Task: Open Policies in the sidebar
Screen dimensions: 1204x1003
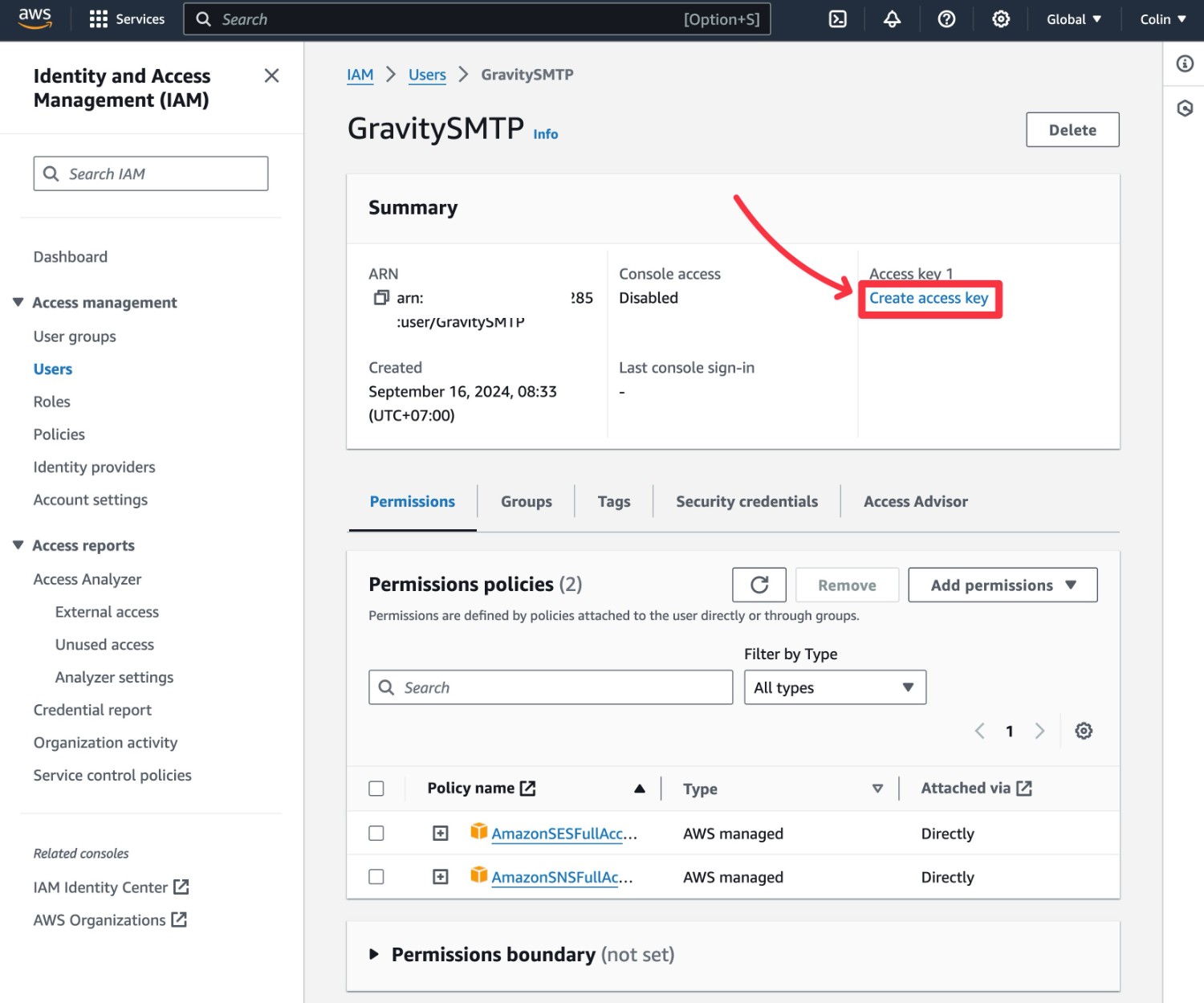Action: click(x=59, y=434)
